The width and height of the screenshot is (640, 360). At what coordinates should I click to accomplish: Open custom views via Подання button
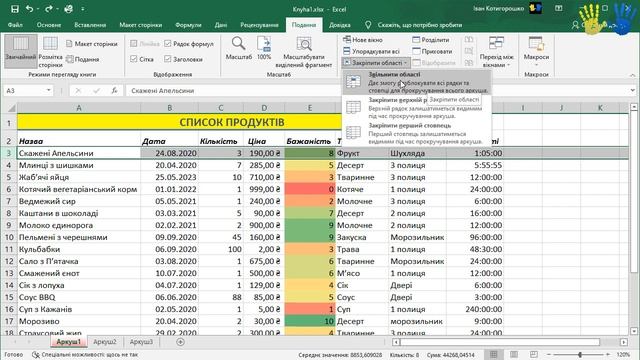click(83, 59)
